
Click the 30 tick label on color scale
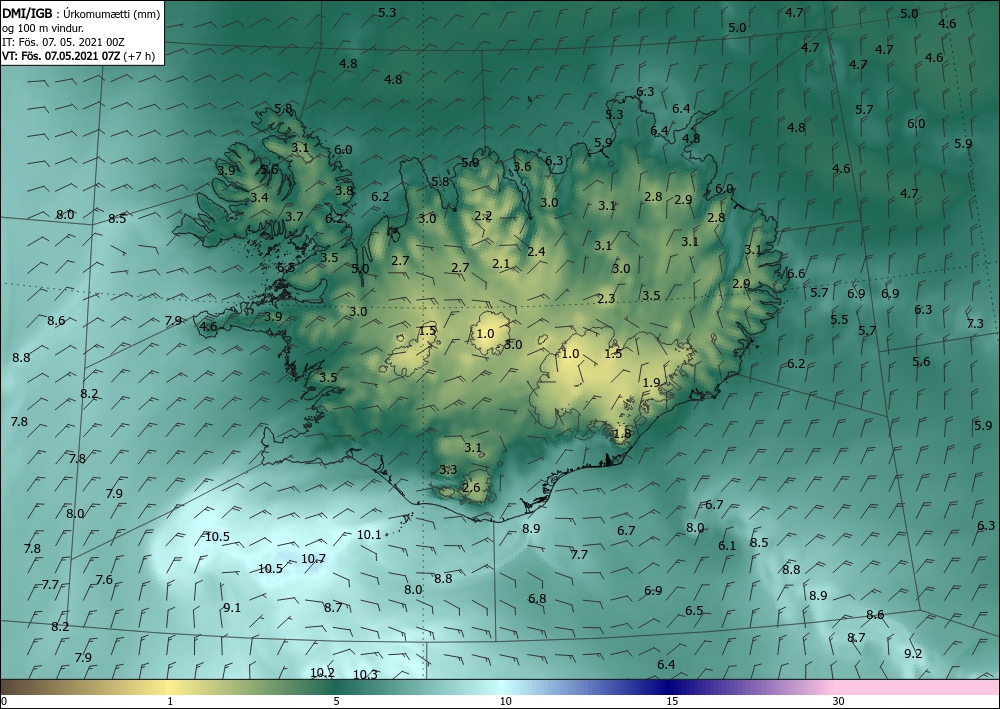pyautogui.click(x=838, y=701)
